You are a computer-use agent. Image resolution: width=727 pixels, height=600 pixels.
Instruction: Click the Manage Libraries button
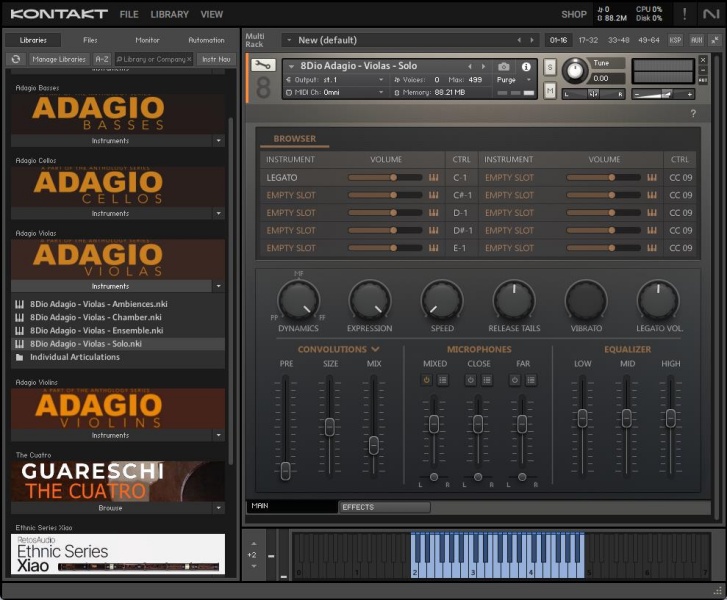(x=58, y=59)
